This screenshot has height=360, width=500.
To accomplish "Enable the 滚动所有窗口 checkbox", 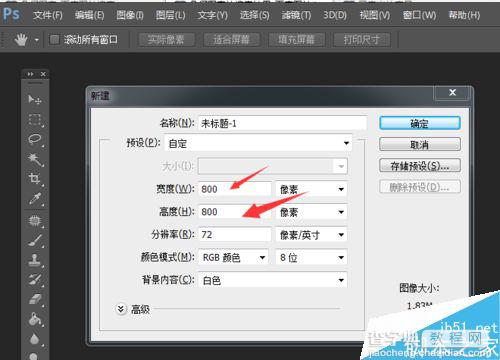I will (54, 40).
